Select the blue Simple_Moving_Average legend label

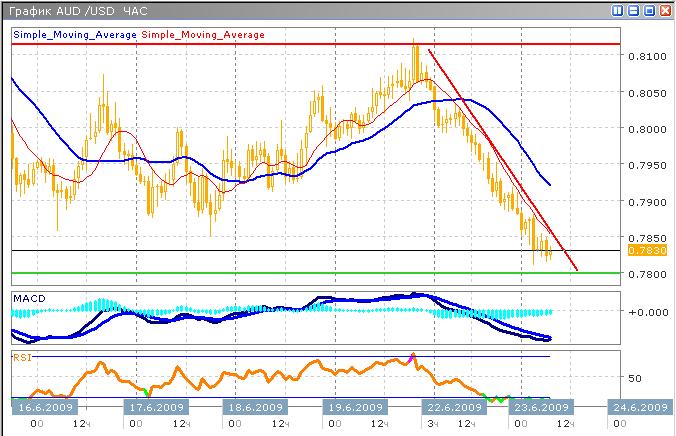point(75,35)
